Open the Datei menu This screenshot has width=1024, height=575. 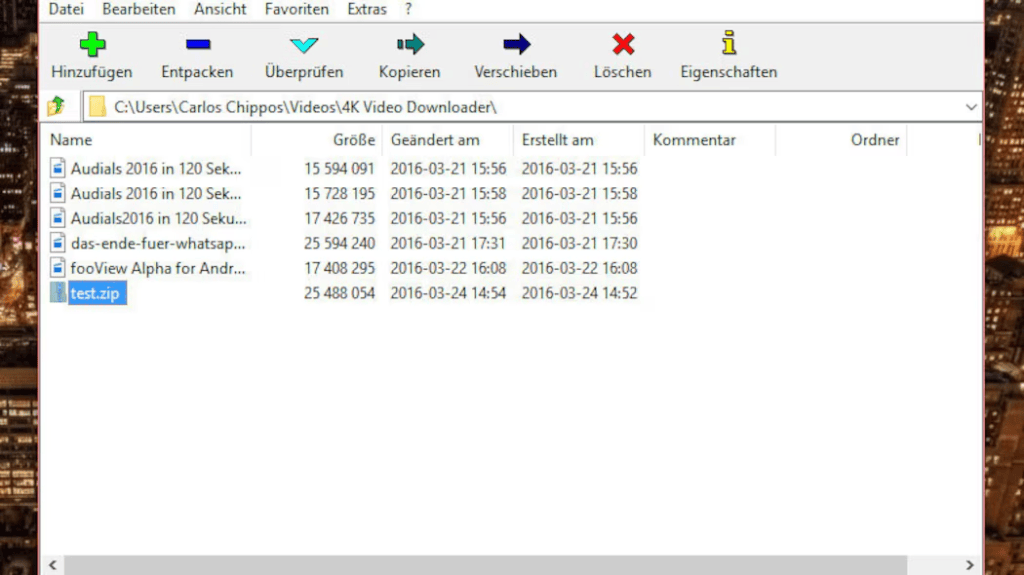(x=66, y=9)
